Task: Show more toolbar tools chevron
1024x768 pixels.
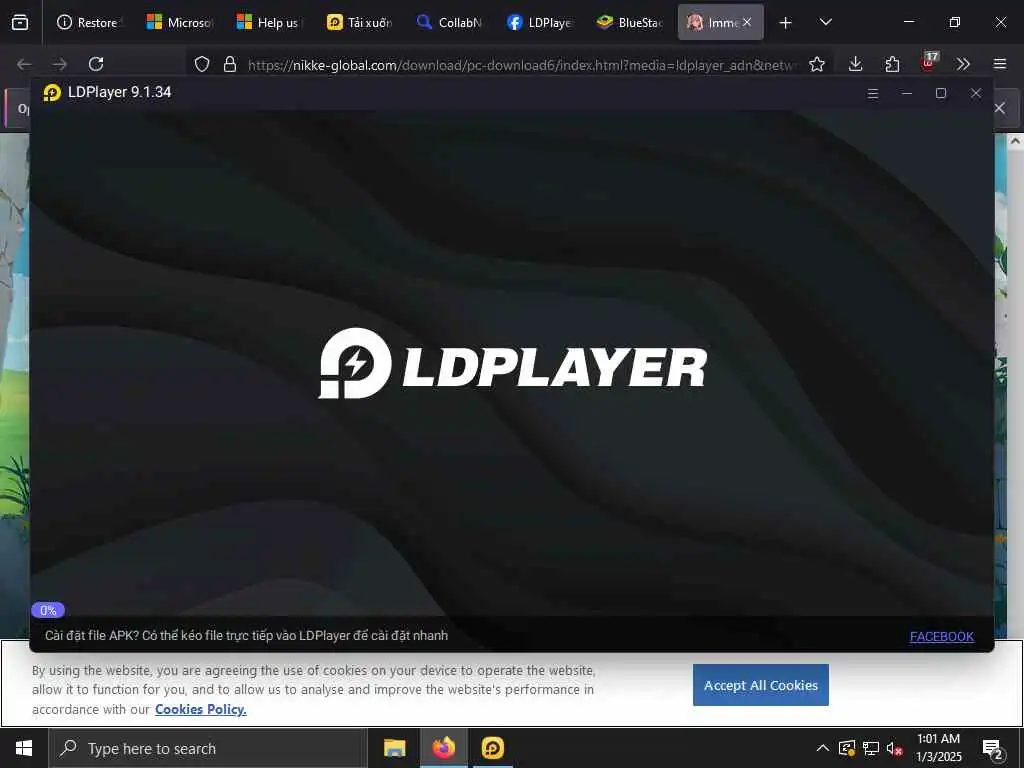Action: (x=963, y=64)
